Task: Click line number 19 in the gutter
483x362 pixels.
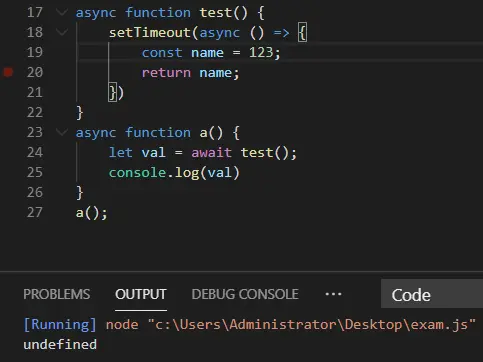Action: tap(35, 52)
